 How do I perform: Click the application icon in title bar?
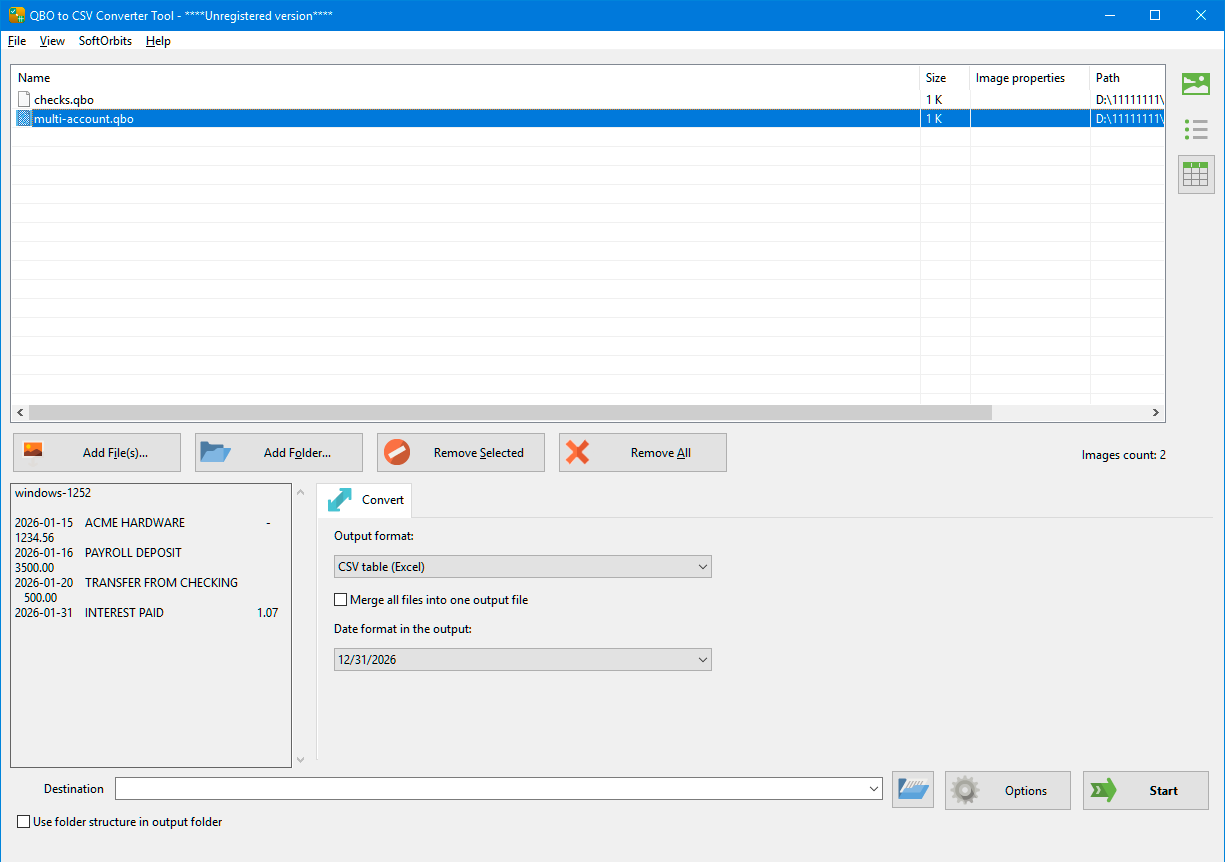(16, 15)
